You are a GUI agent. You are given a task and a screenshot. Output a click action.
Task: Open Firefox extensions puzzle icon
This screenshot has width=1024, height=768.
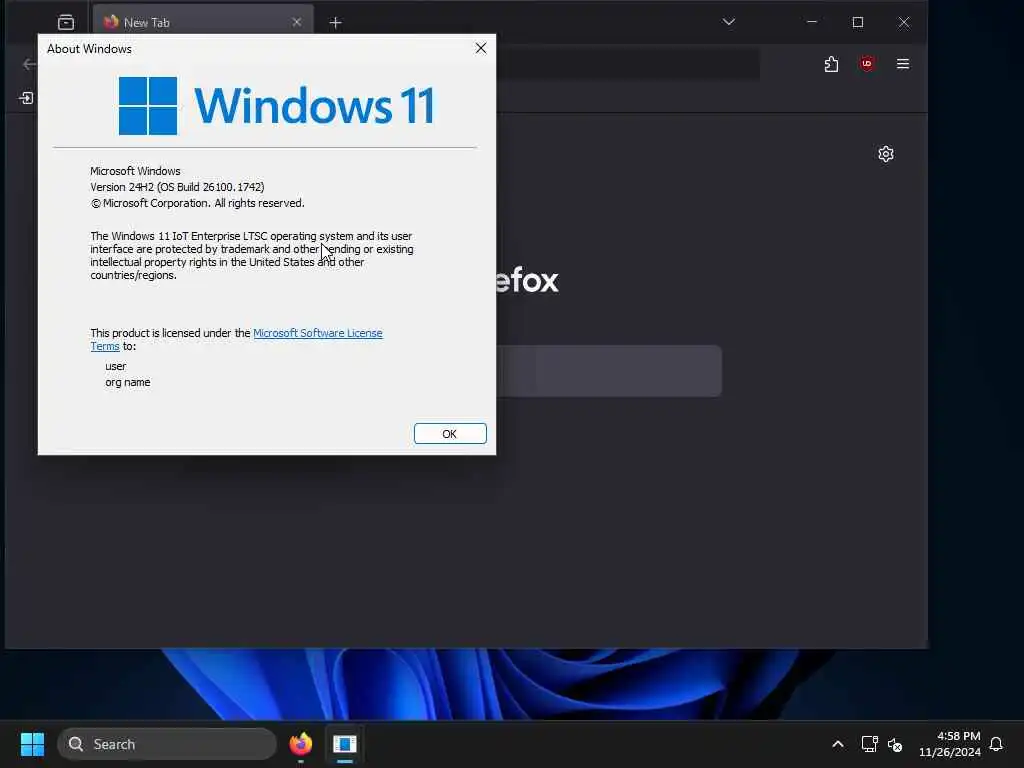click(831, 64)
